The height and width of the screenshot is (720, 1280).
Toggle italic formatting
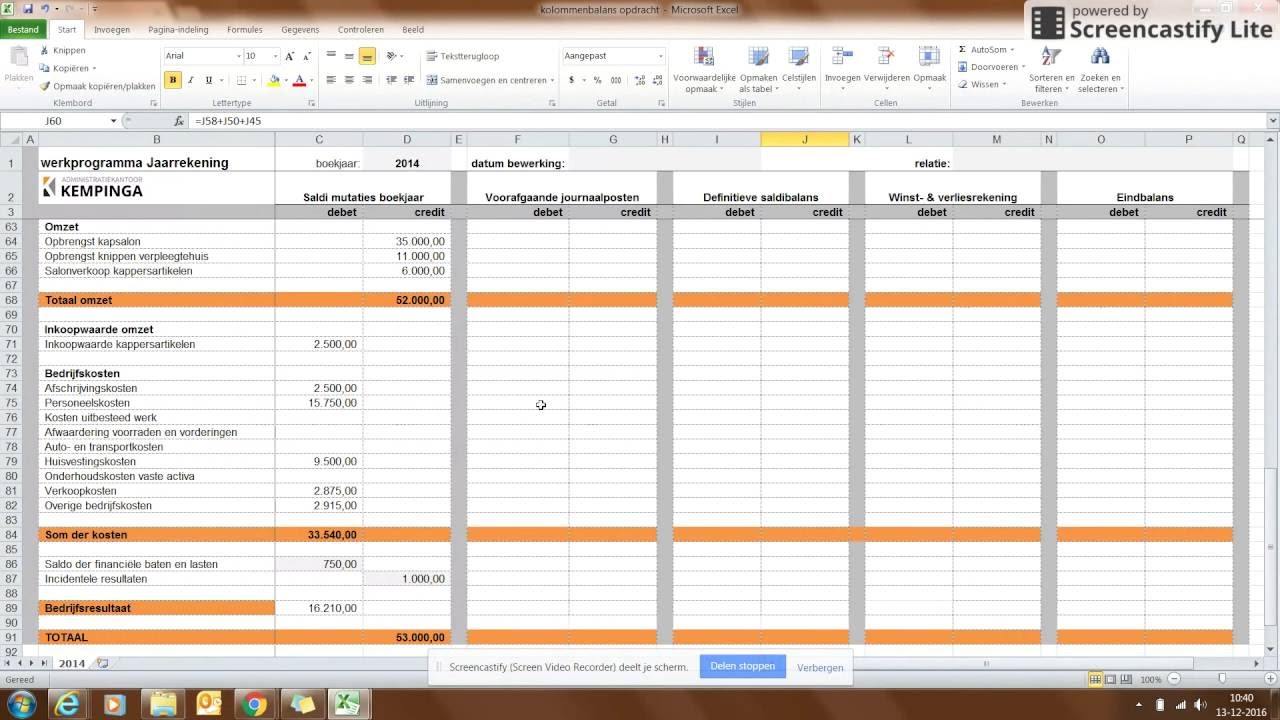pos(191,80)
